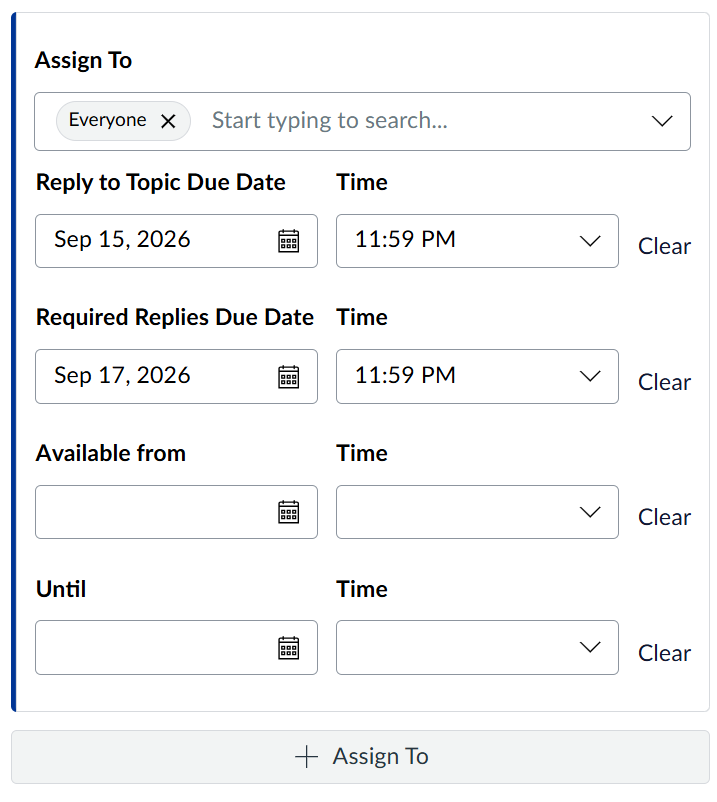The width and height of the screenshot is (717, 802).
Task: Expand the Available from time dropdown
Action: 590,512
